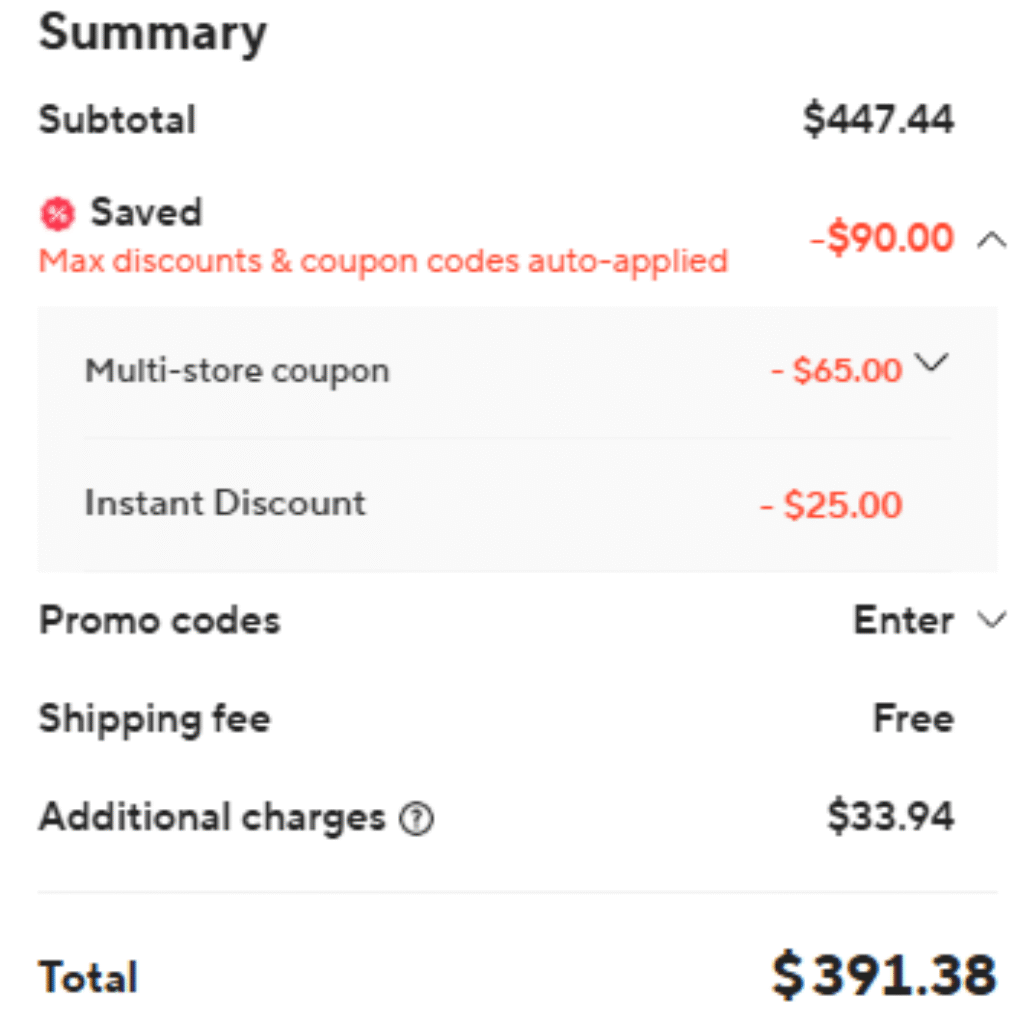Click the Summary heading

click(153, 33)
